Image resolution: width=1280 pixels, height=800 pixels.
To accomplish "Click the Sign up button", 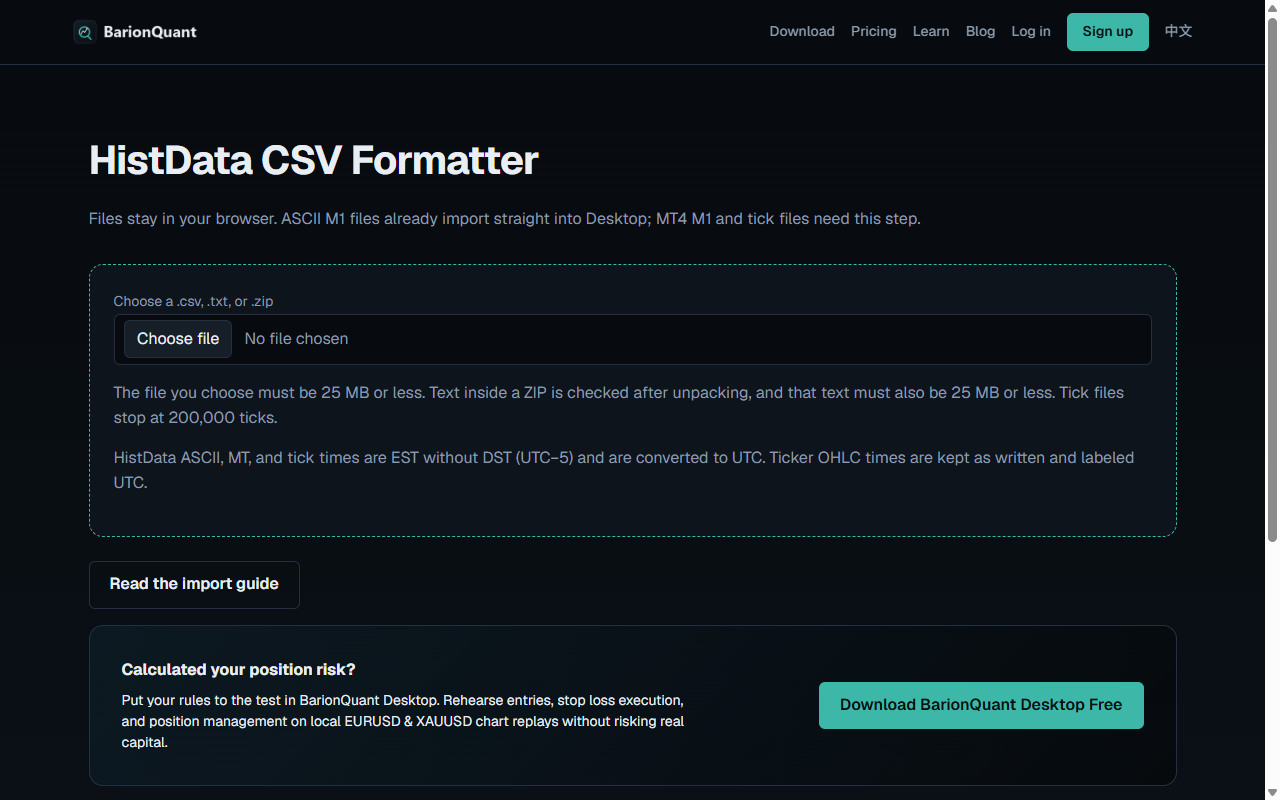I will tap(1108, 32).
